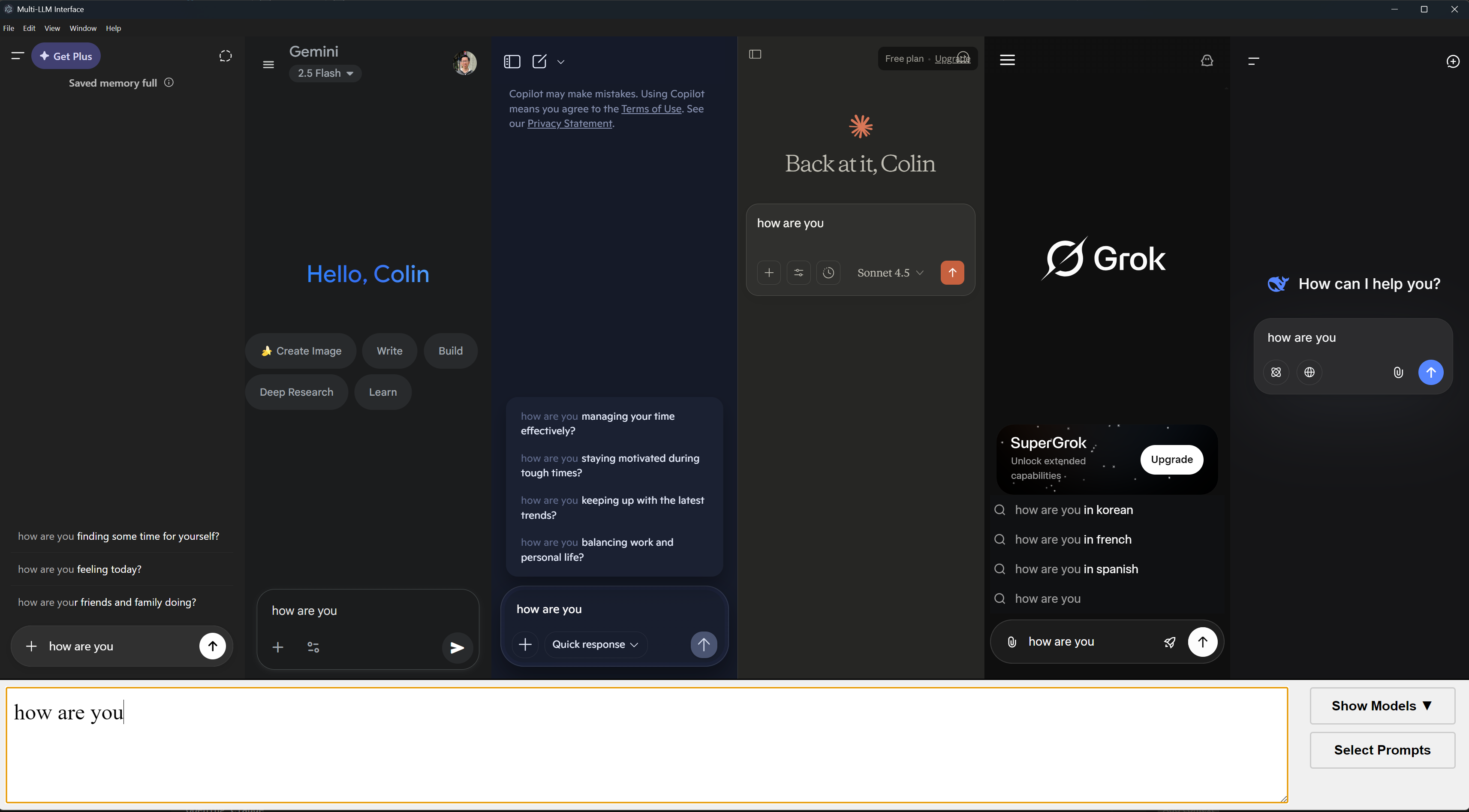1469x812 pixels.
Task: Click the Grok rocket mode icon
Action: coord(1170,642)
